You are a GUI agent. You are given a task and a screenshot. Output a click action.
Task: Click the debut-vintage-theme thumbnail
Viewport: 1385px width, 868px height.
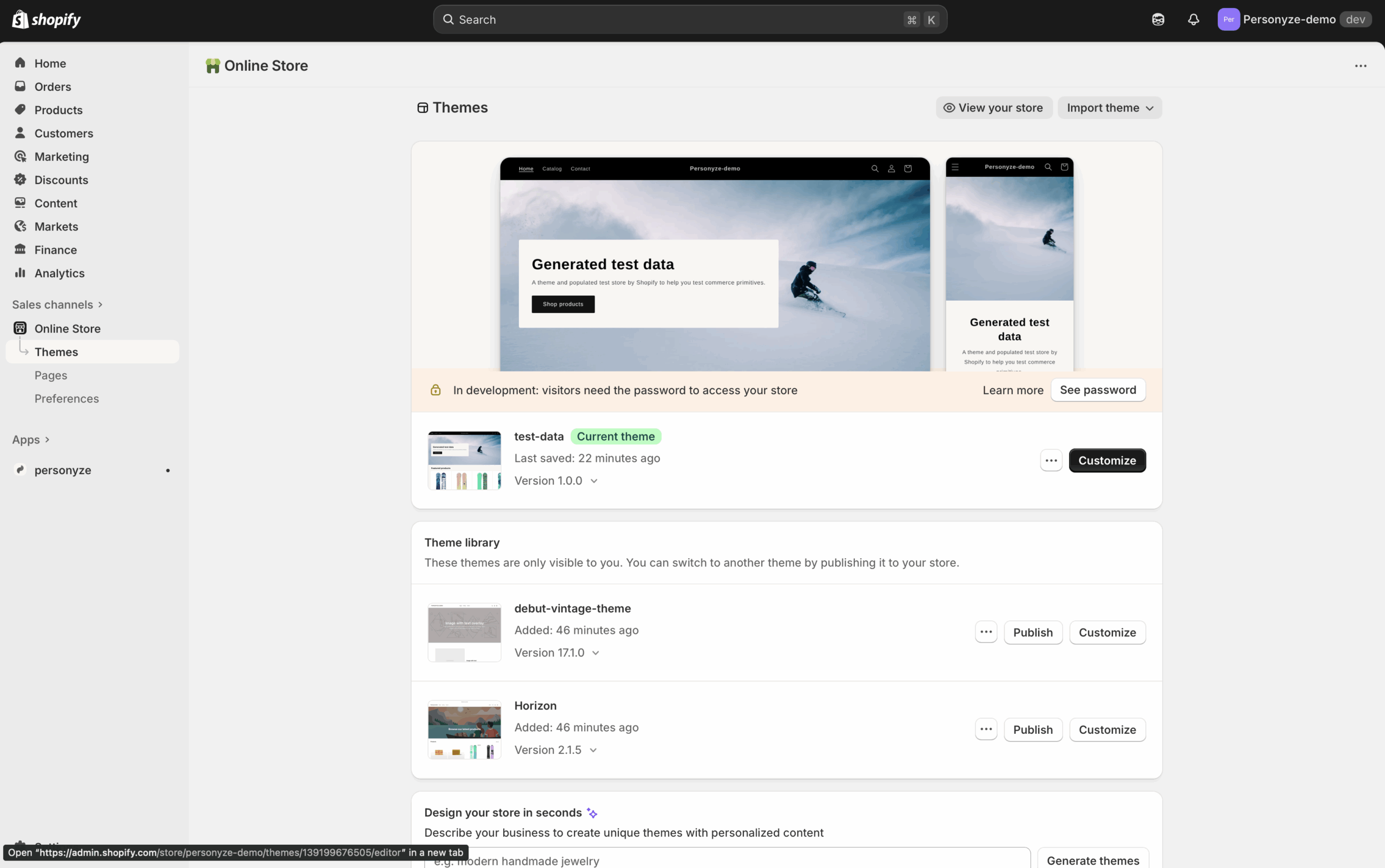[x=464, y=632]
